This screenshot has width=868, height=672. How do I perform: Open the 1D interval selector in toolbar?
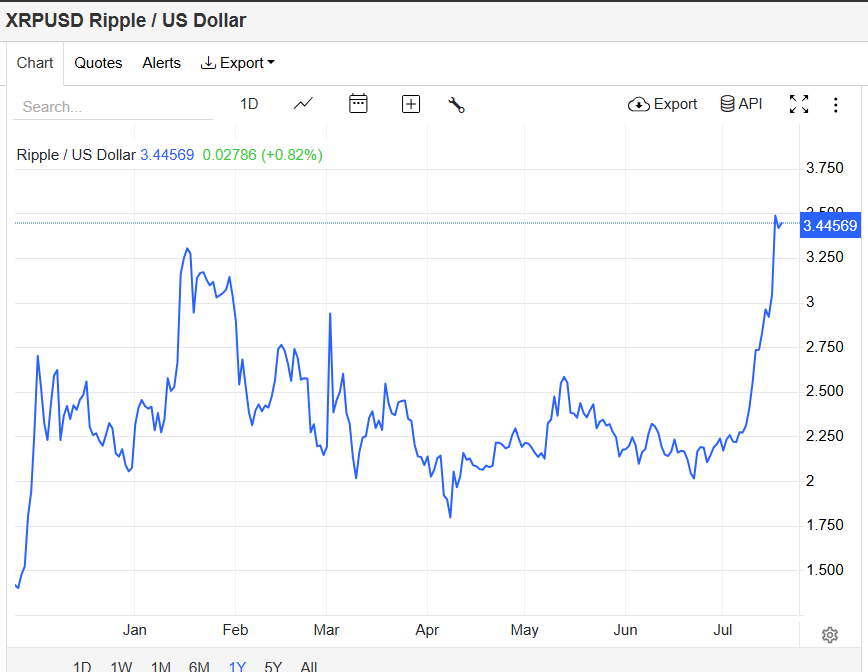(x=249, y=104)
